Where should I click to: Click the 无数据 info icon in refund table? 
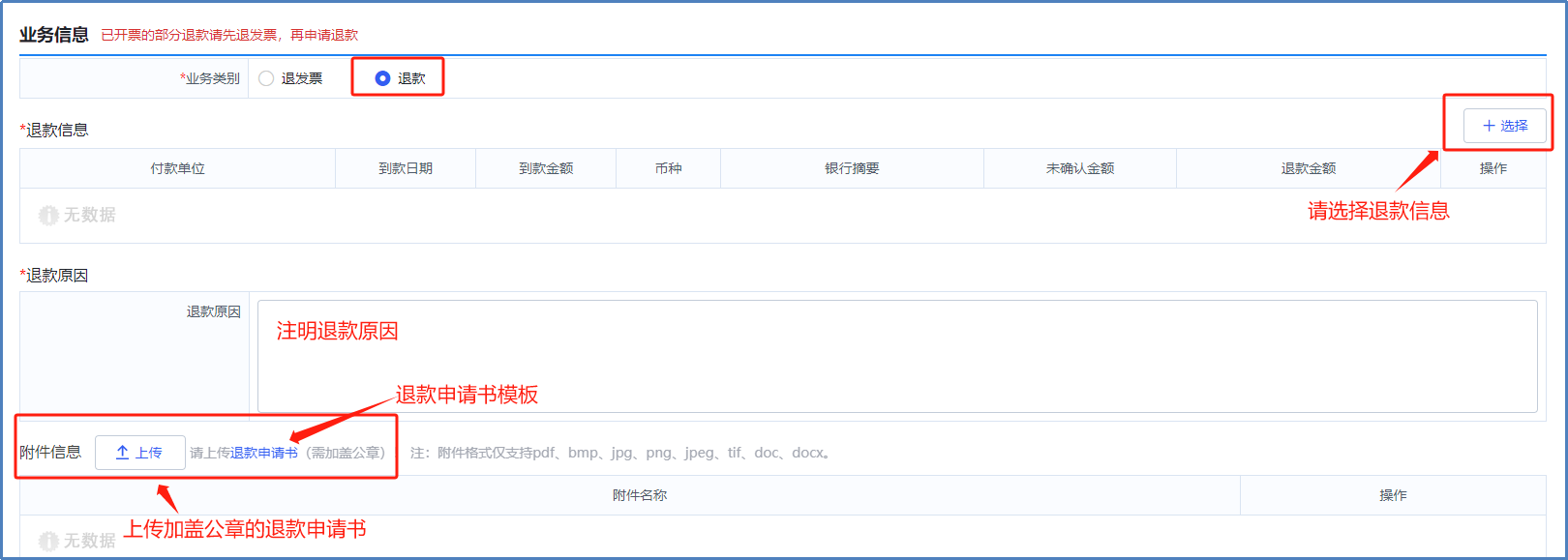48,215
